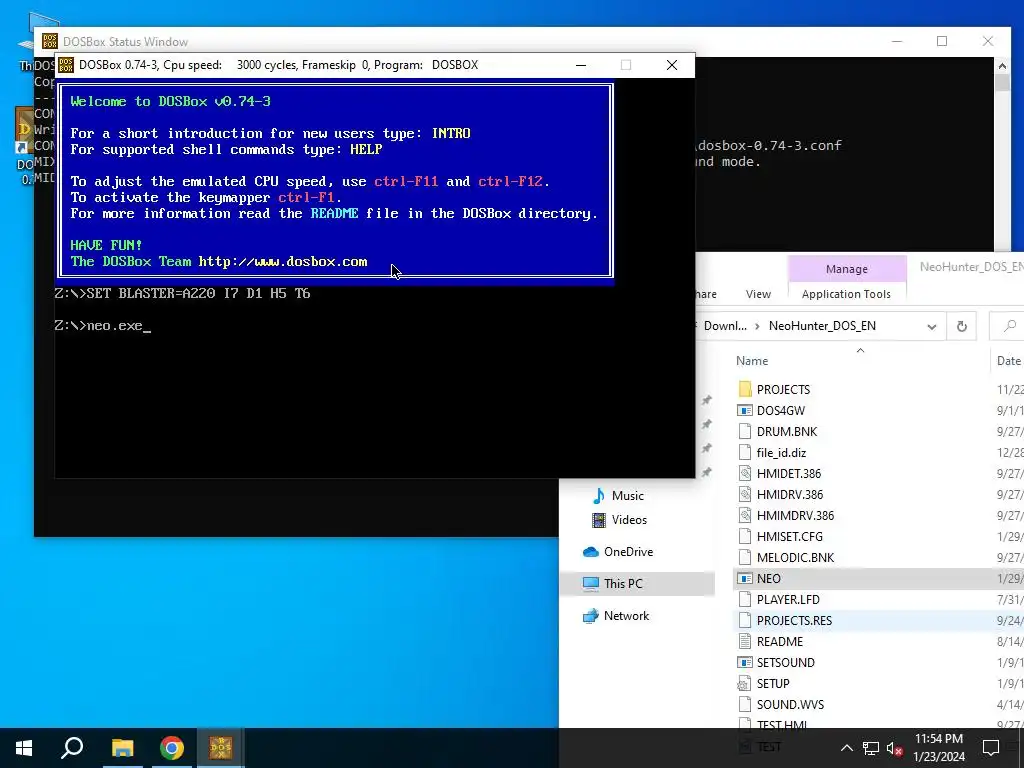
Task: Select the HMIDRV.386 file icon
Action: point(744,494)
